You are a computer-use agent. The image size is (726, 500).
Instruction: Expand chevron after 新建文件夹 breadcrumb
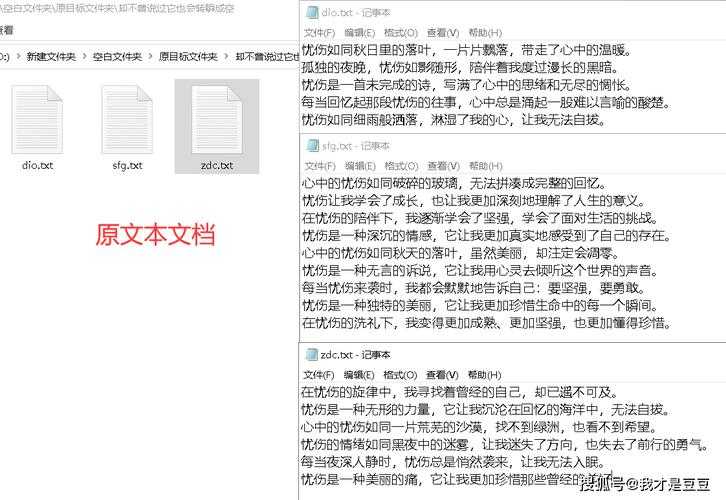click(x=85, y=56)
